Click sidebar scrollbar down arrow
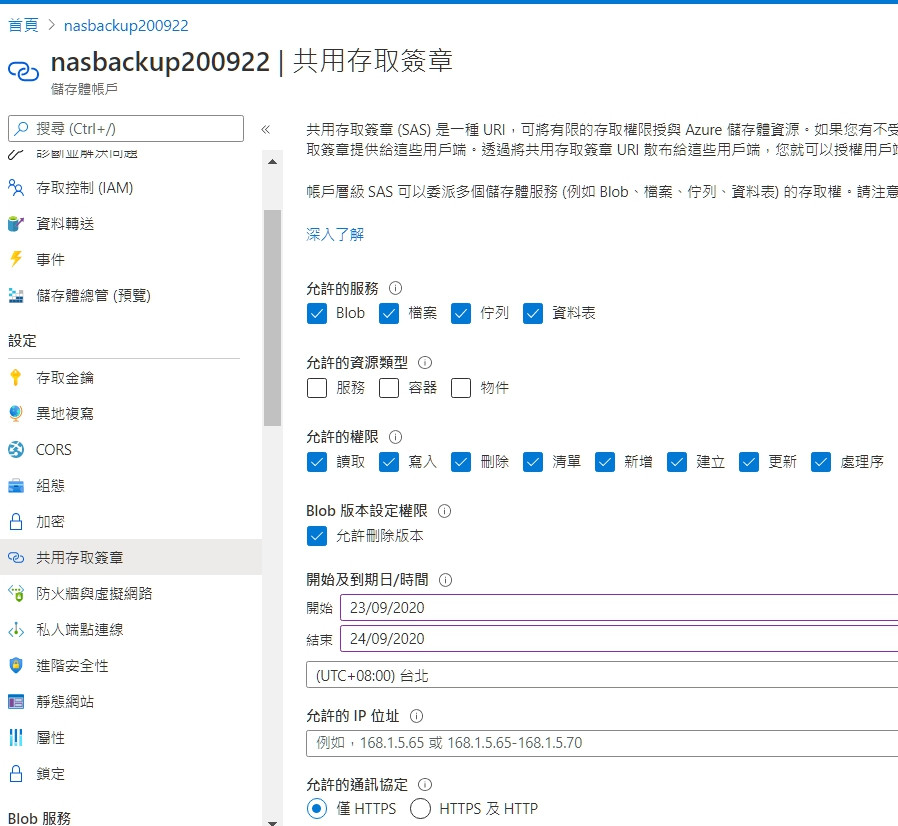This screenshot has height=826, width=898. click(273, 823)
